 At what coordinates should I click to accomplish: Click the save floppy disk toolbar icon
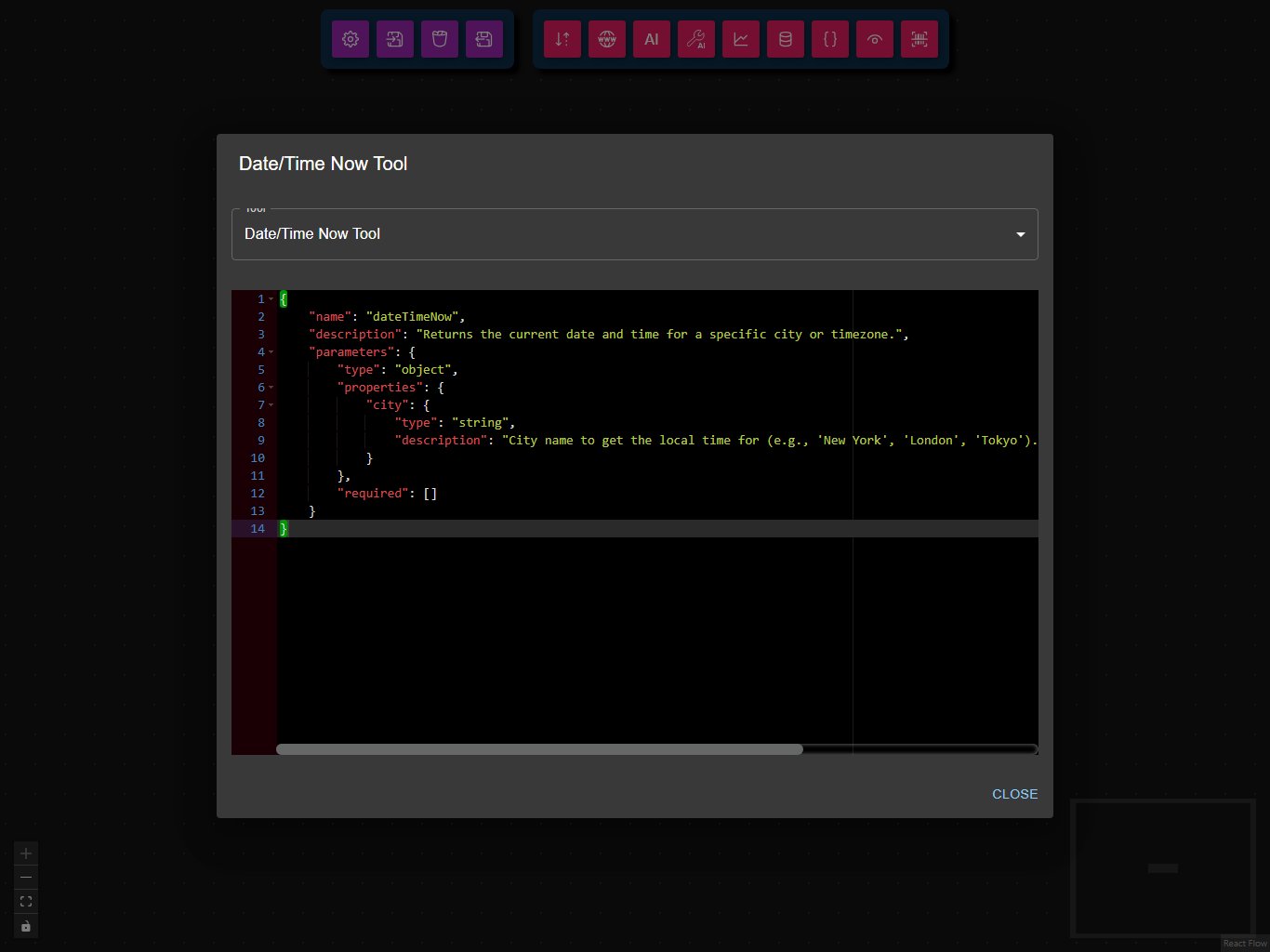click(484, 39)
